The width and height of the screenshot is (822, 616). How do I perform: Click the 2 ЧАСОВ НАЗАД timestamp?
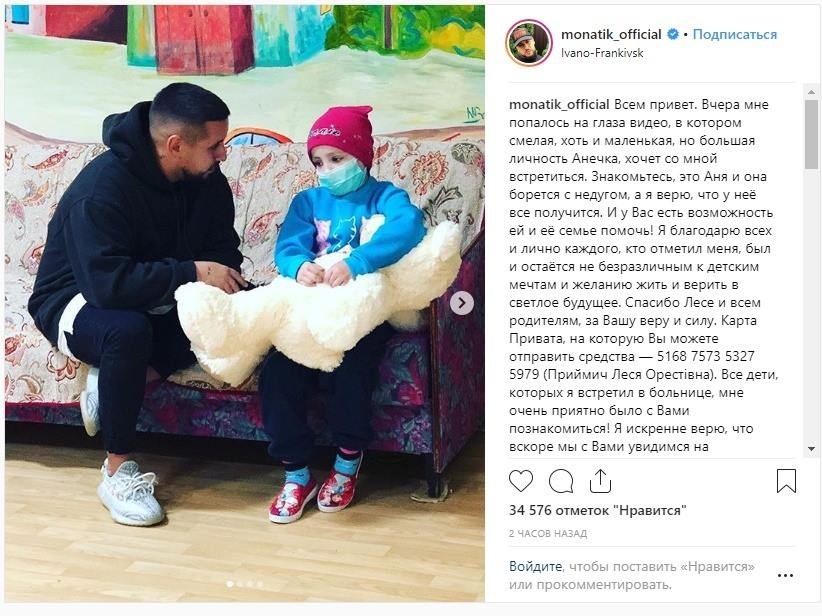[x=548, y=534]
